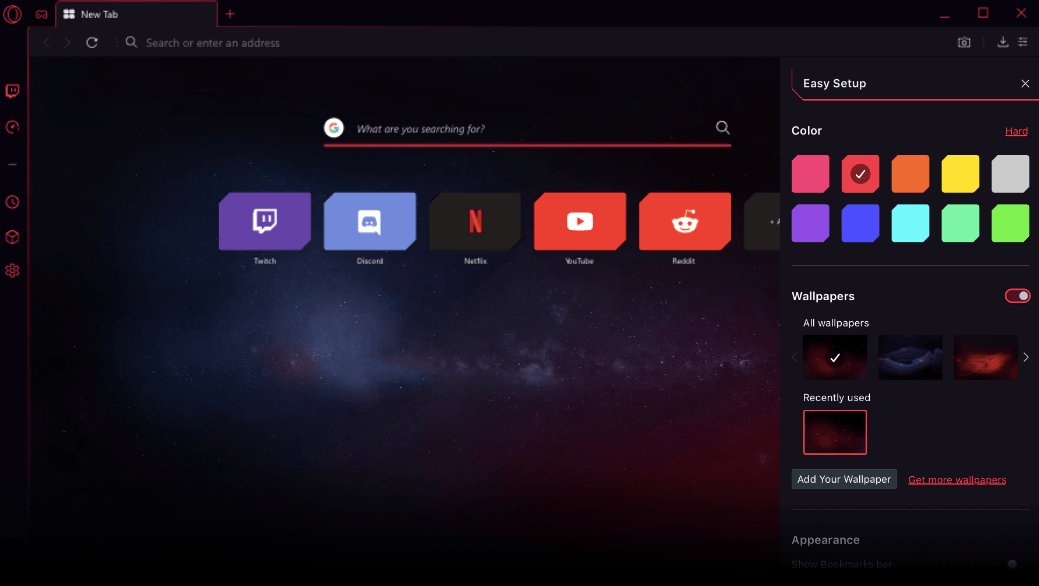Click the magnifier icon in the address bar
The image size is (1039, 586).
[131, 42]
